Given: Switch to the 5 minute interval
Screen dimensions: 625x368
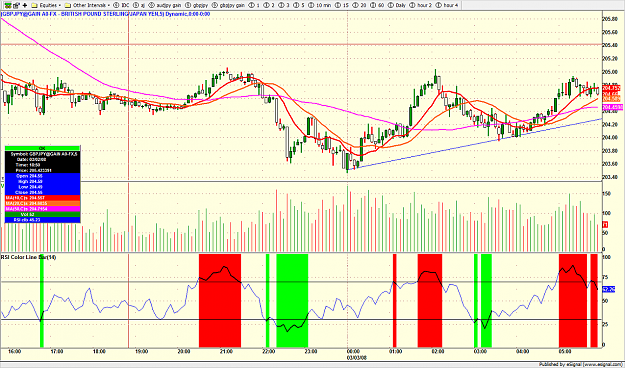Looking at the screenshot, I should tap(299, 5).
